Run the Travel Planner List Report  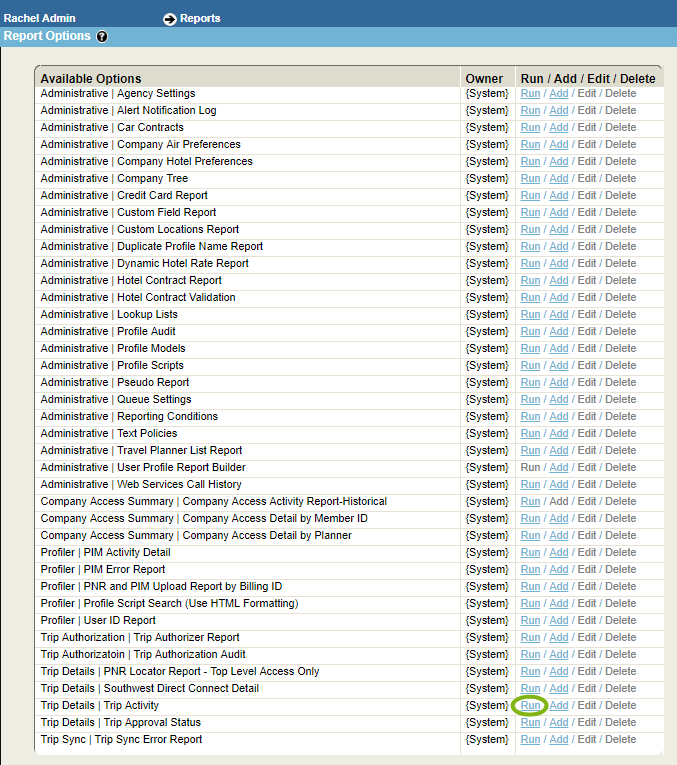[x=530, y=450]
